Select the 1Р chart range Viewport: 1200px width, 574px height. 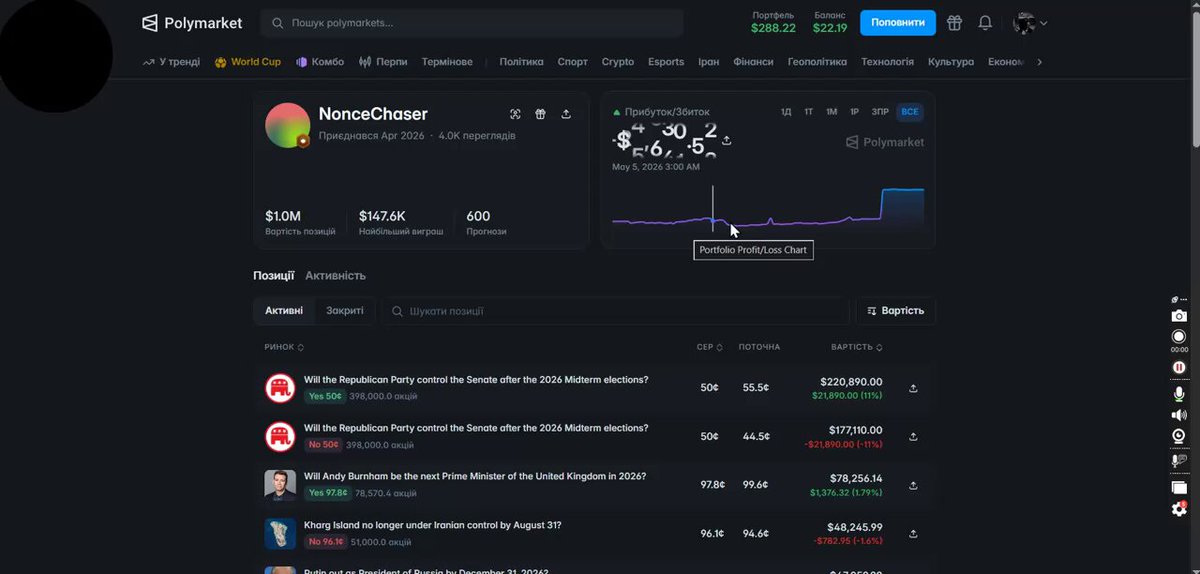tap(855, 112)
